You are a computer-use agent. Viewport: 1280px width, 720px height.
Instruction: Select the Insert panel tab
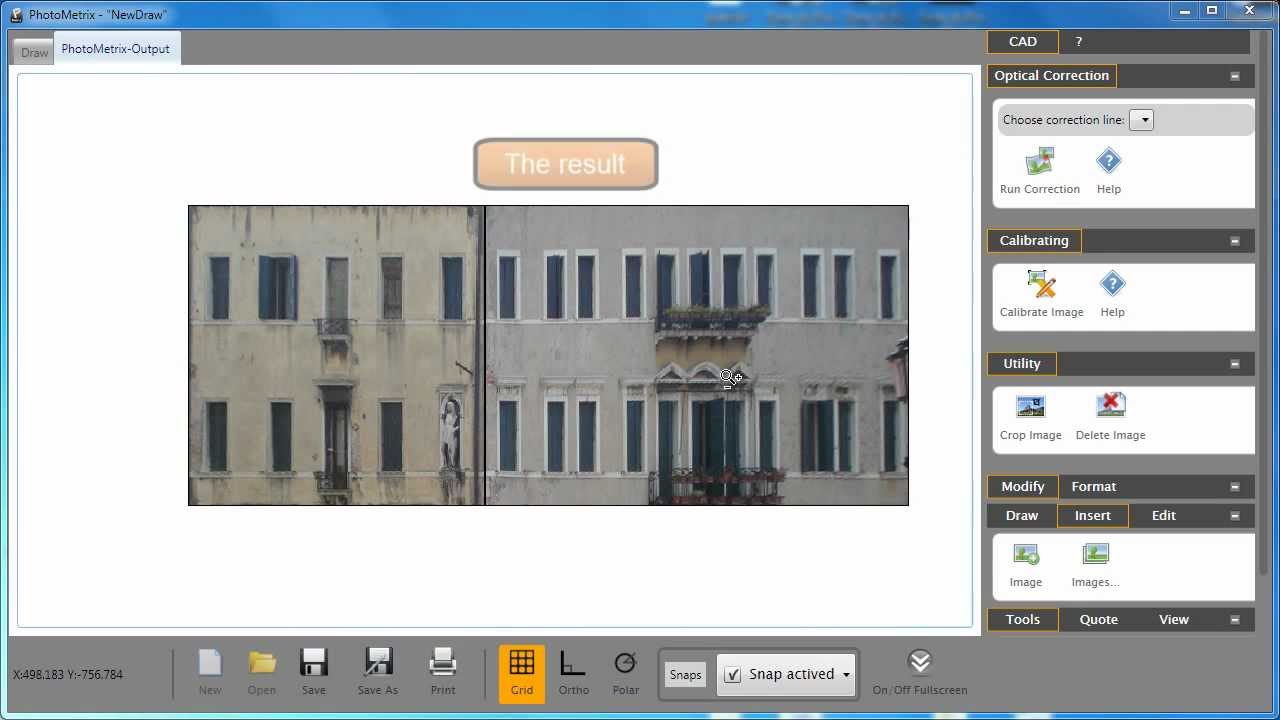pos(1093,516)
